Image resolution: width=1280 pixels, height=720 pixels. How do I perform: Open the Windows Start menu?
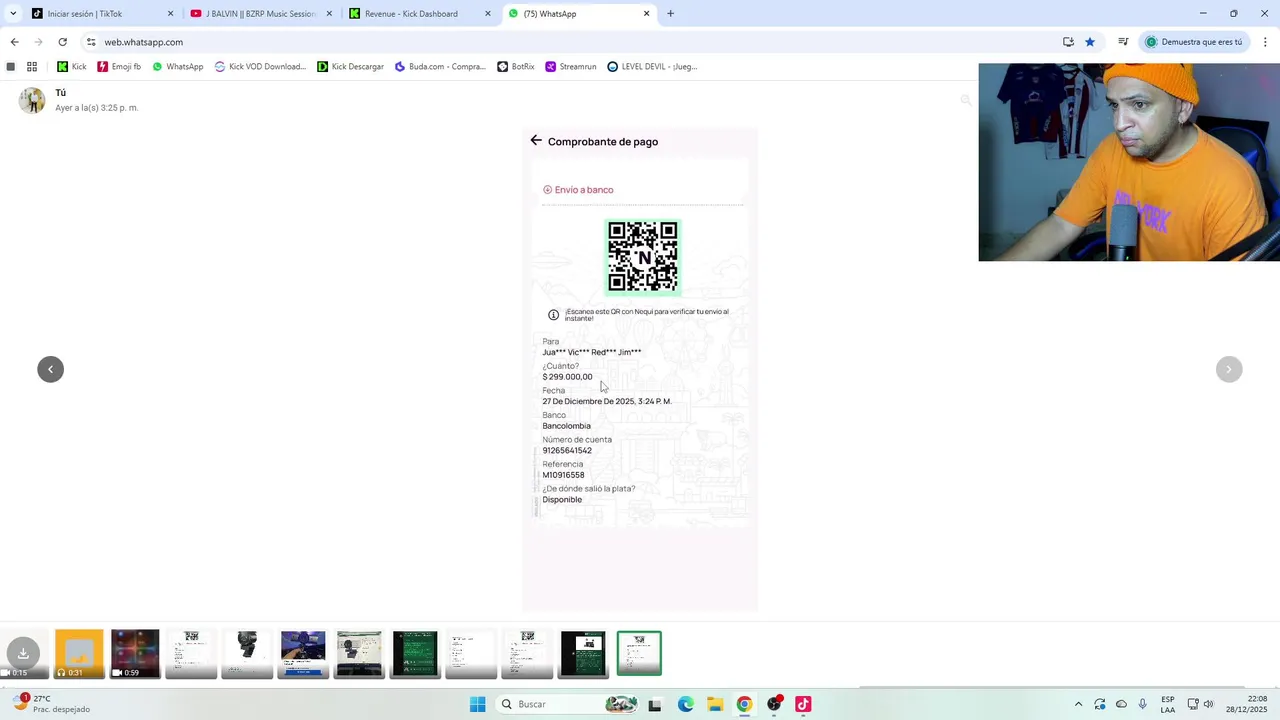coord(478,704)
